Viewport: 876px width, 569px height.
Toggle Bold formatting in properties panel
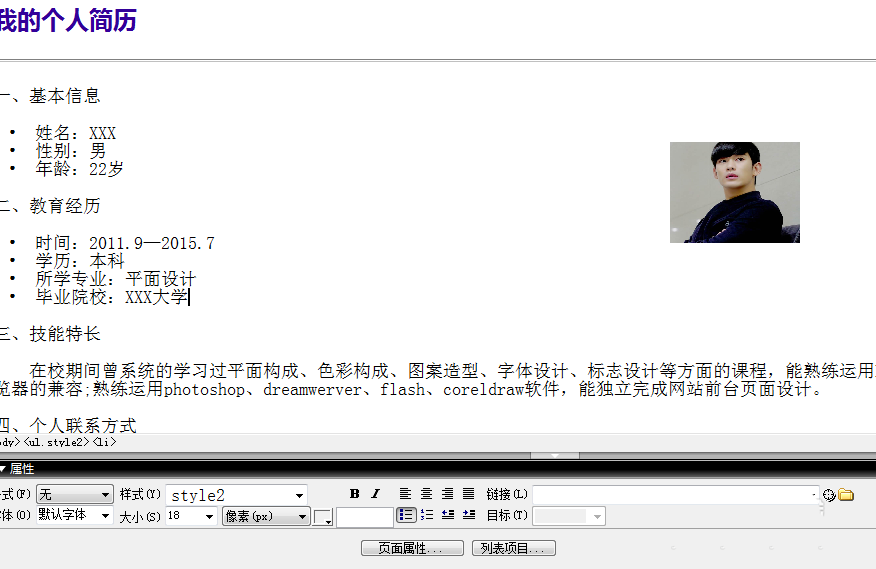click(354, 494)
